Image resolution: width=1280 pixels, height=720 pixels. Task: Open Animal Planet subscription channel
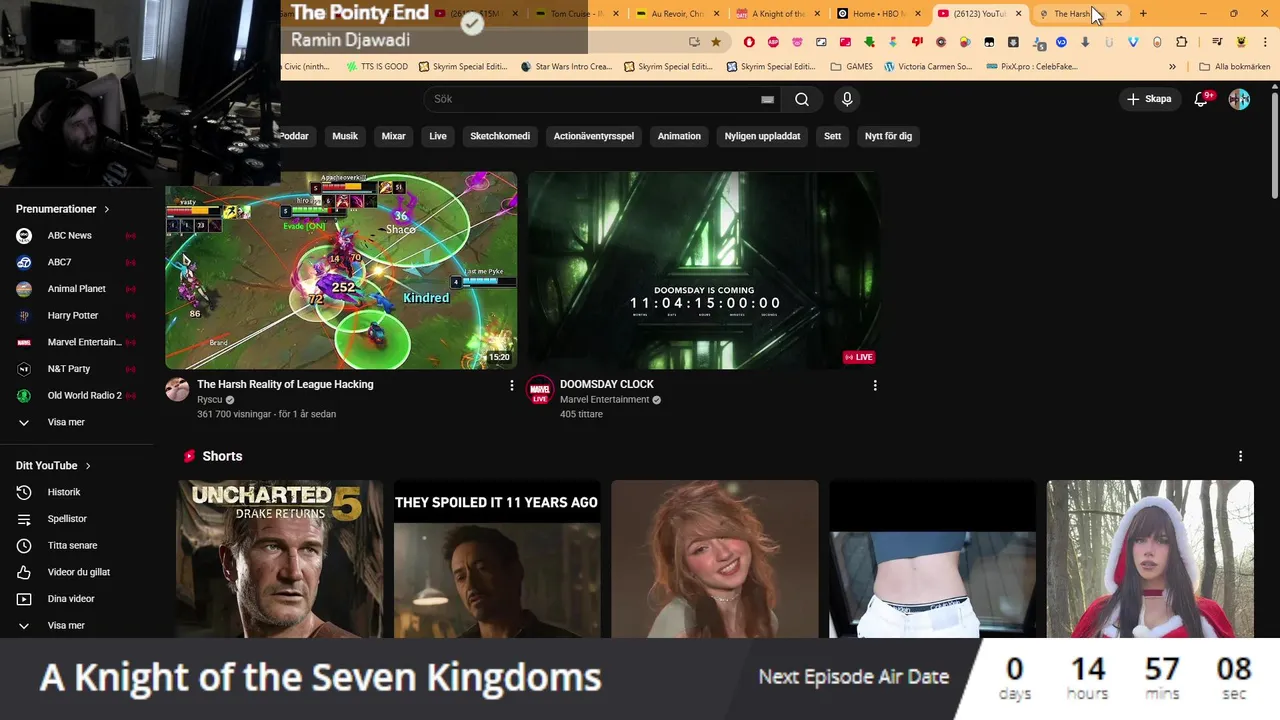[x=77, y=289]
